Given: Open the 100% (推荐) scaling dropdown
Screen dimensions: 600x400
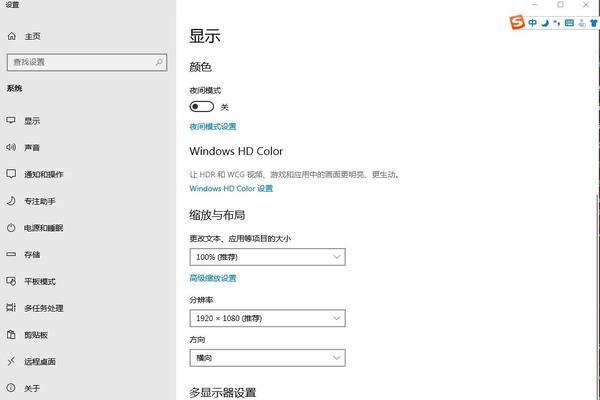Looking at the screenshot, I should pyautogui.click(x=267, y=257).
